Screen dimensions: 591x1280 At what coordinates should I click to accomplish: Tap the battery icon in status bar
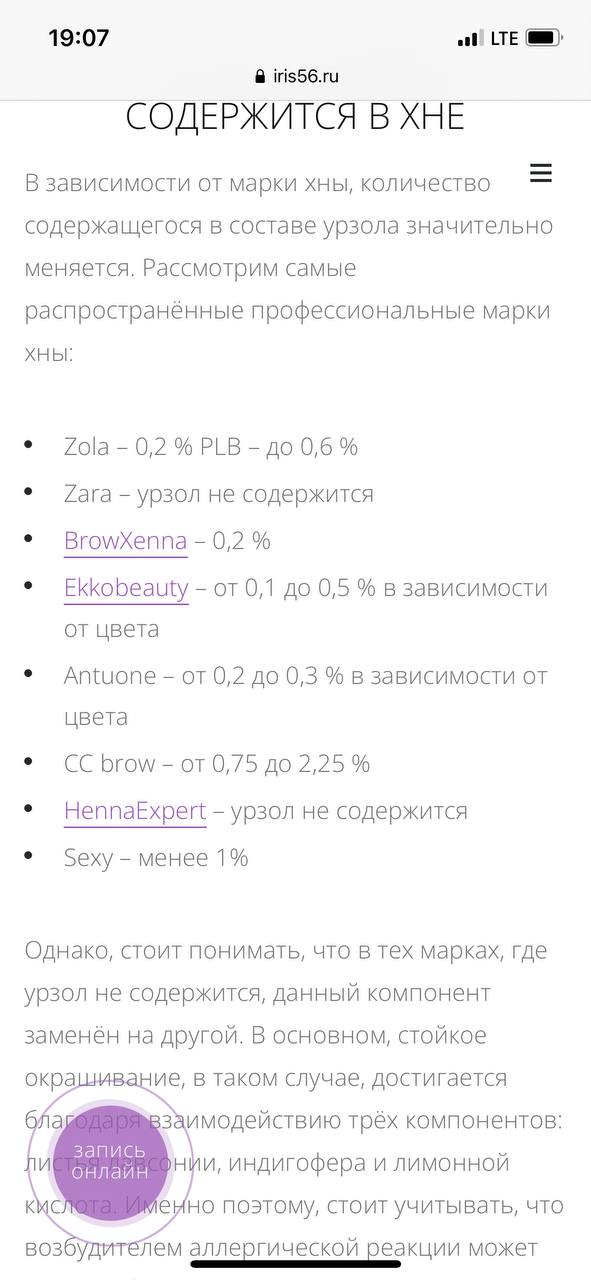544,38
